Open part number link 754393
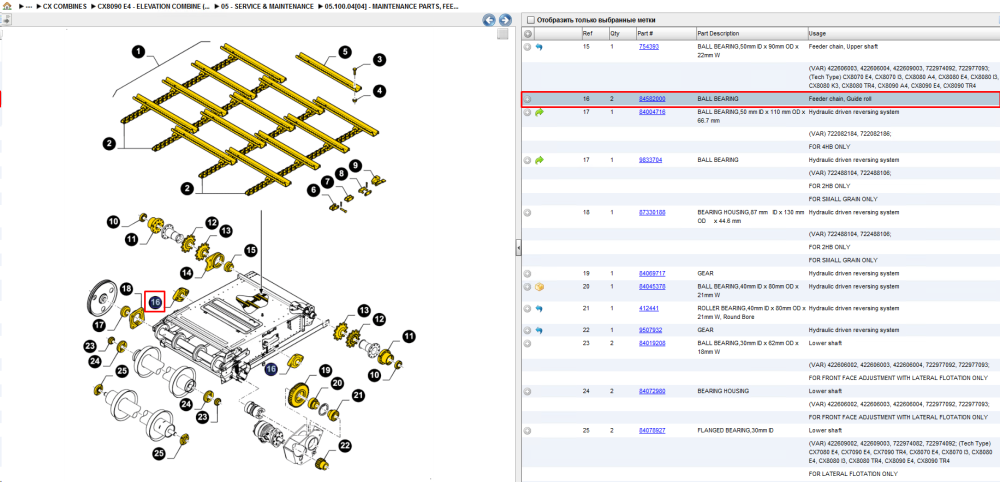The width and height of the screenshot is (1000, 482). point(649,47)
